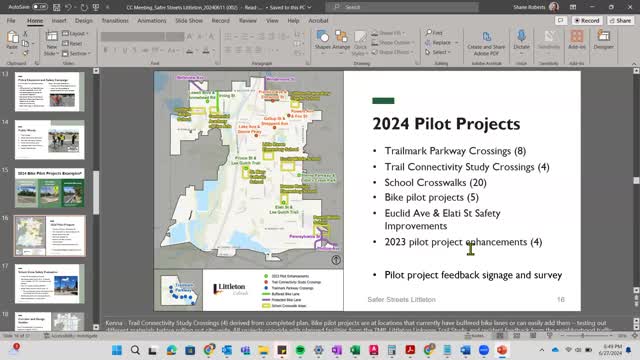Switch to the Insert tab
This screenshot has width=640, height=360.
[59, 20]
